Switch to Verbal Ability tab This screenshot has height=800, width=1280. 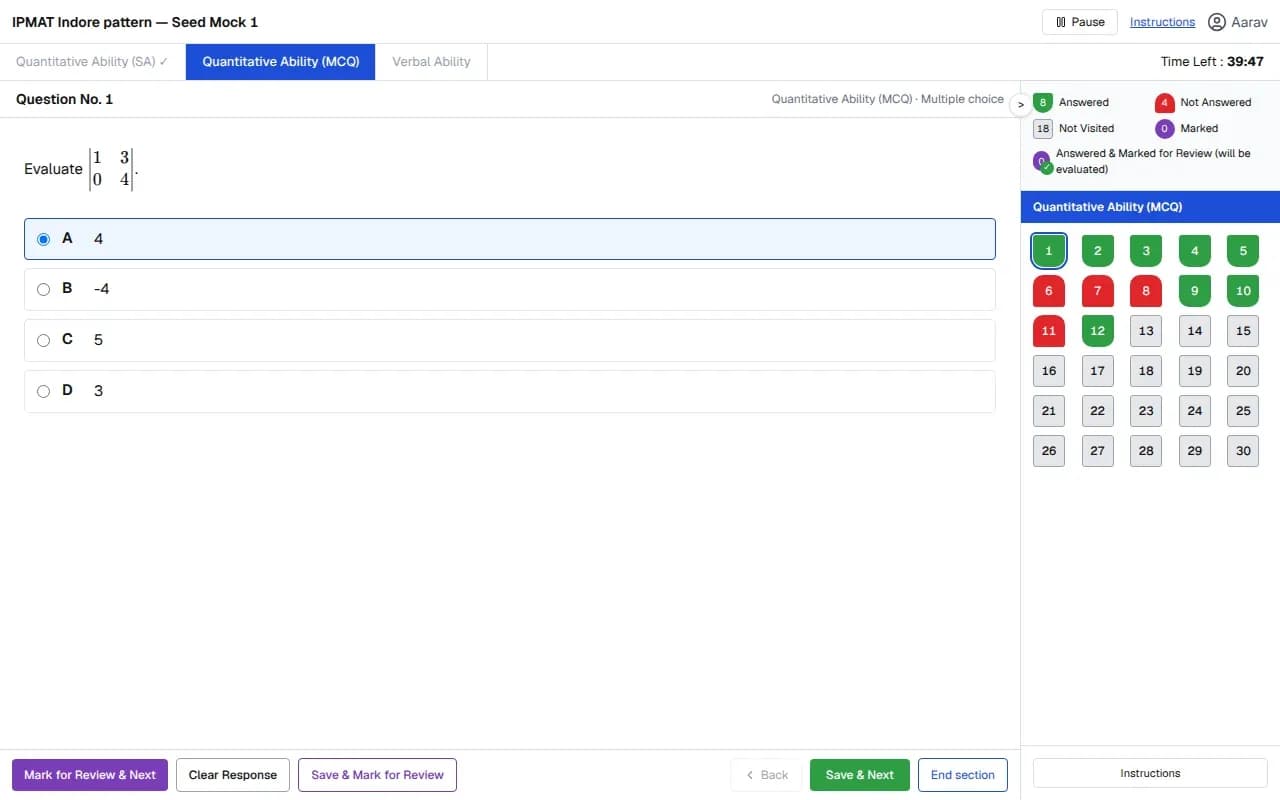(431, 62)
